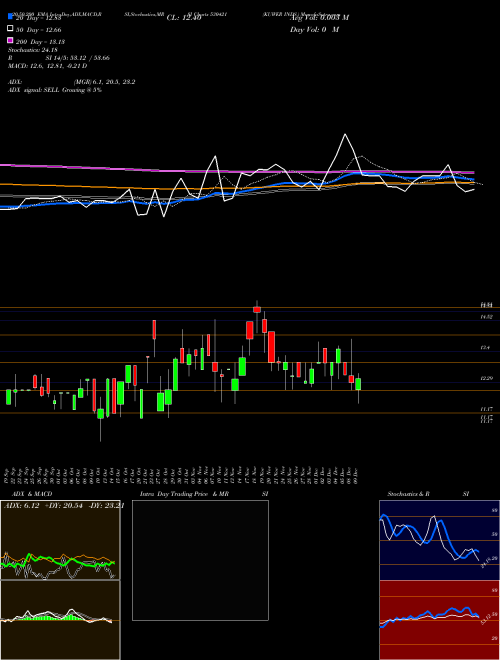This screenshot has height=660, width=500.
Task: Click the blue 20 Day EMA legend swatch
Action: click(x=10, y=17)
